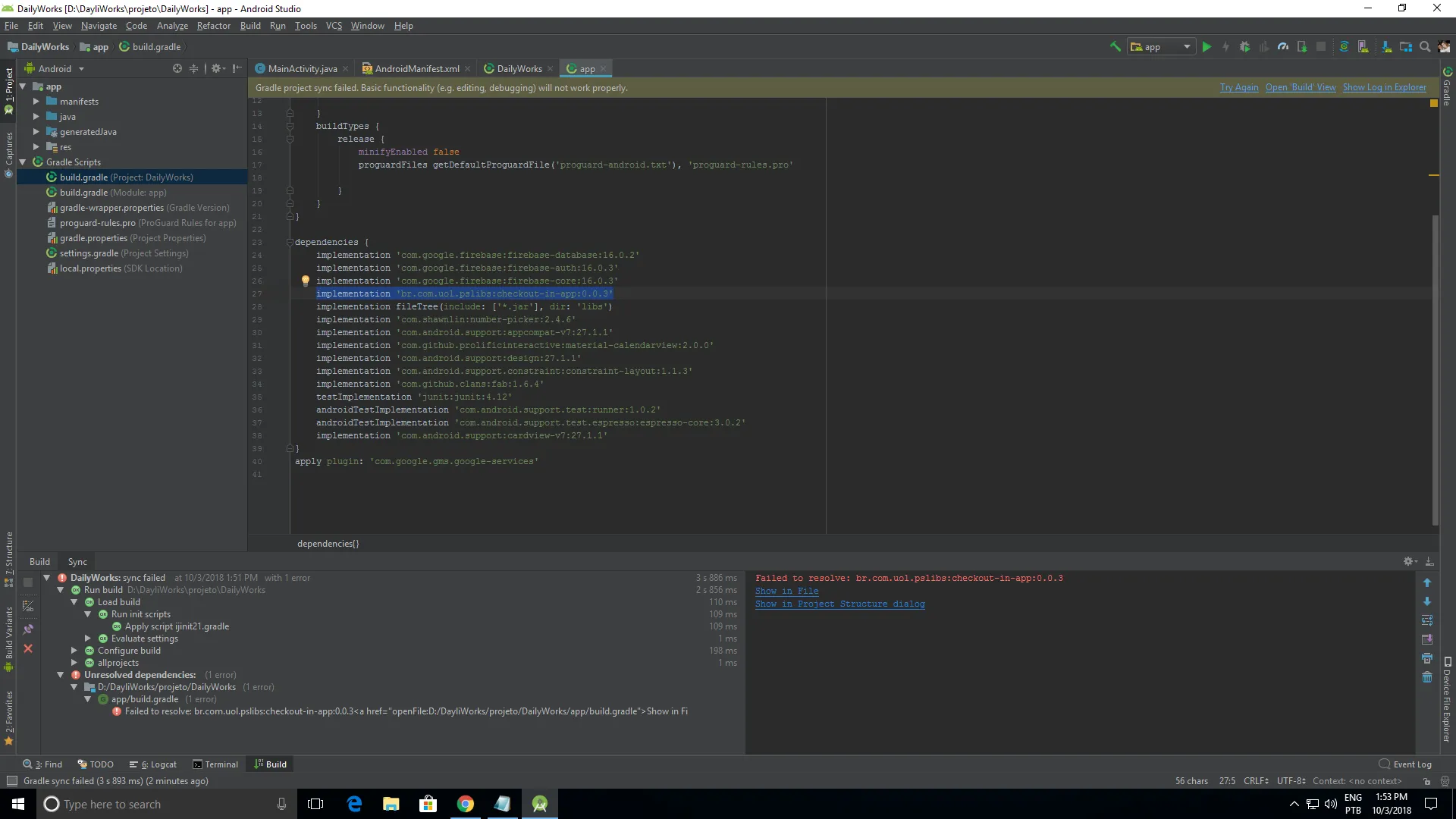Screen dimensions: 1456x819
Task: Toggle the view mode icon in Build panel
Action: [x=28, y=606]
